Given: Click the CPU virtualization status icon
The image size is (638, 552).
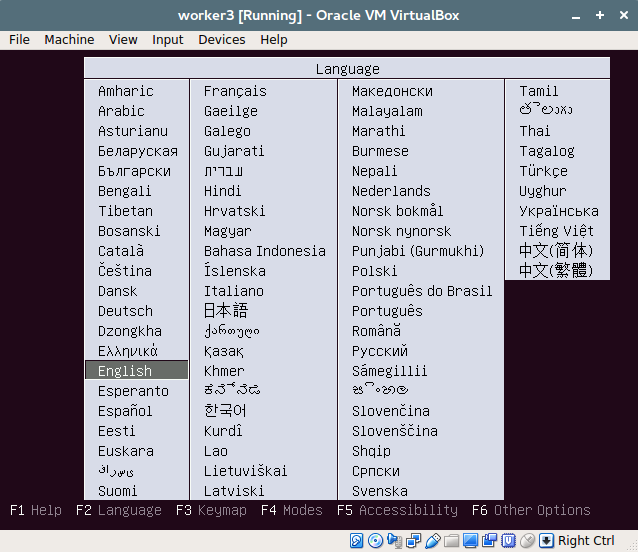Looking at the screenshot, I should [508, 541].
